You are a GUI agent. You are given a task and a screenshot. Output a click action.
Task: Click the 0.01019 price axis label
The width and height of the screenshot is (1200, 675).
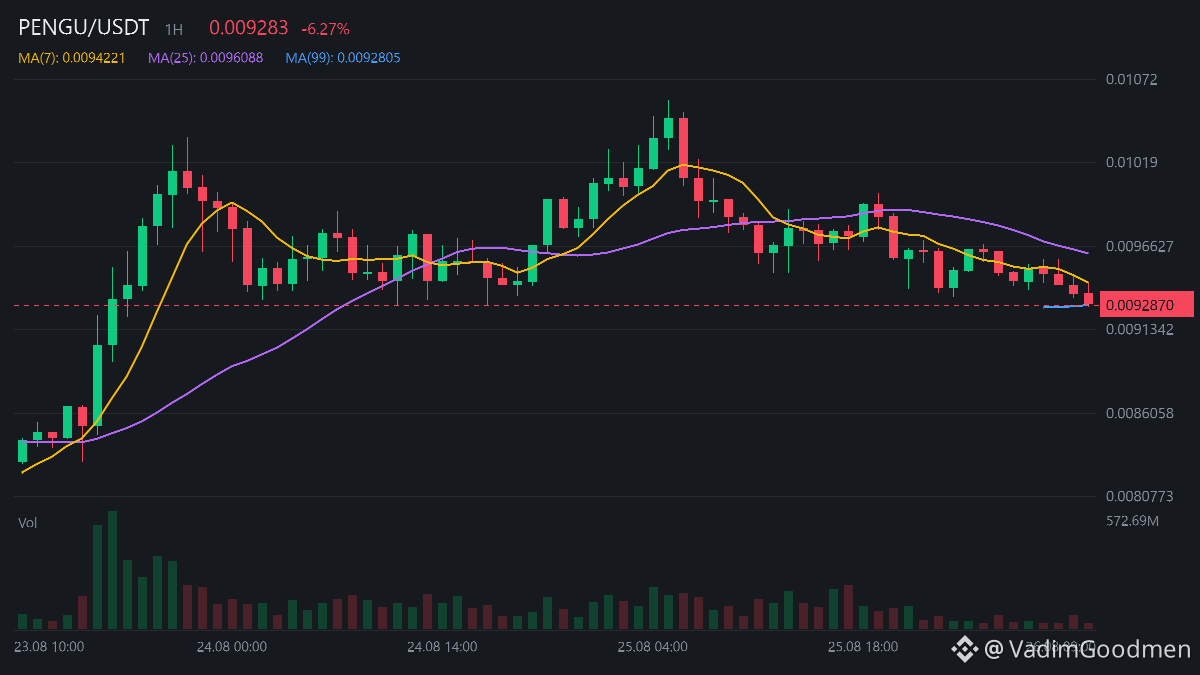[x=1131, y=162]
